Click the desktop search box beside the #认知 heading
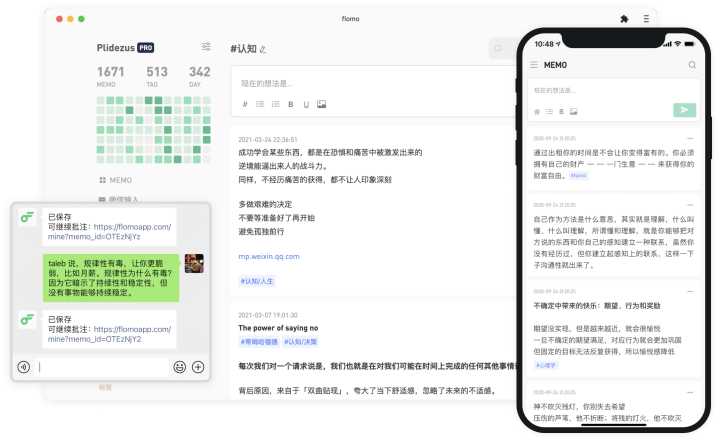The image size is (720, 441). pyautogui.click(x=503, y=49)
